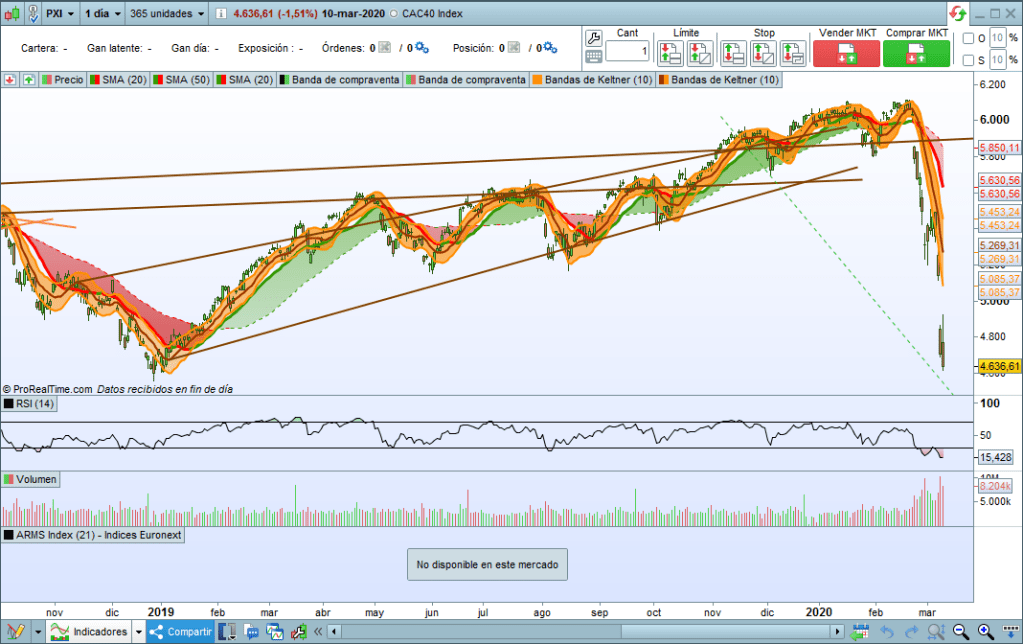Screen dimensions: 1023x644
Task: Select the SMA (50) indicator tab
Action: point(182,80)
